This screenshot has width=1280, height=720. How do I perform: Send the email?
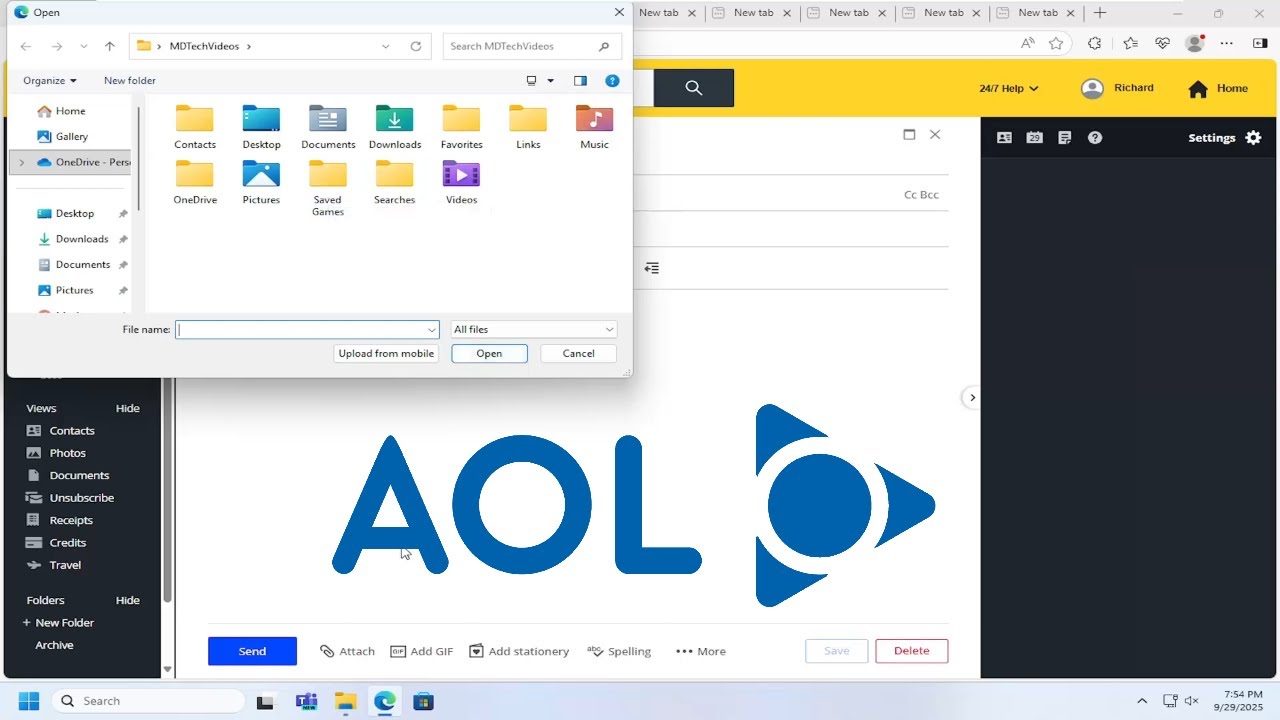[252, 651]
